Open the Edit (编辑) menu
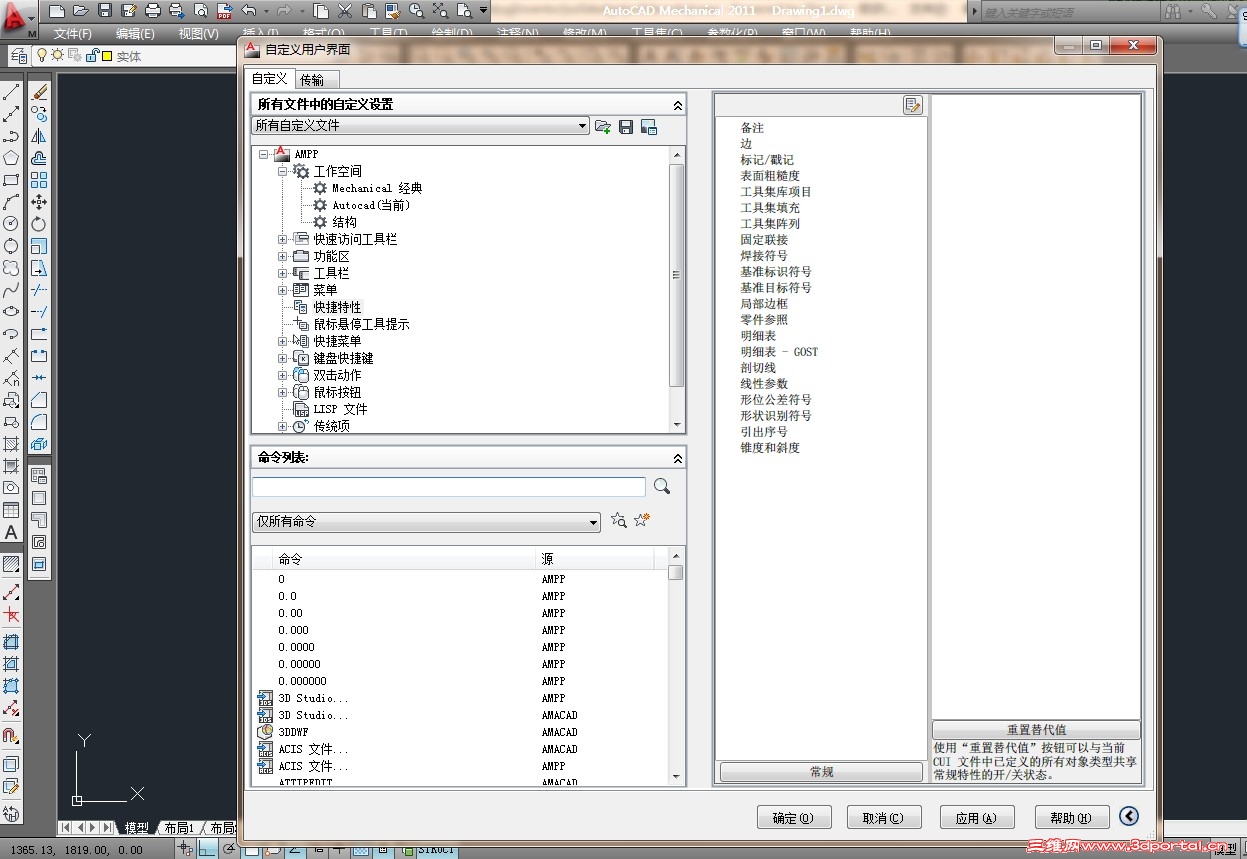 (135, 34)
